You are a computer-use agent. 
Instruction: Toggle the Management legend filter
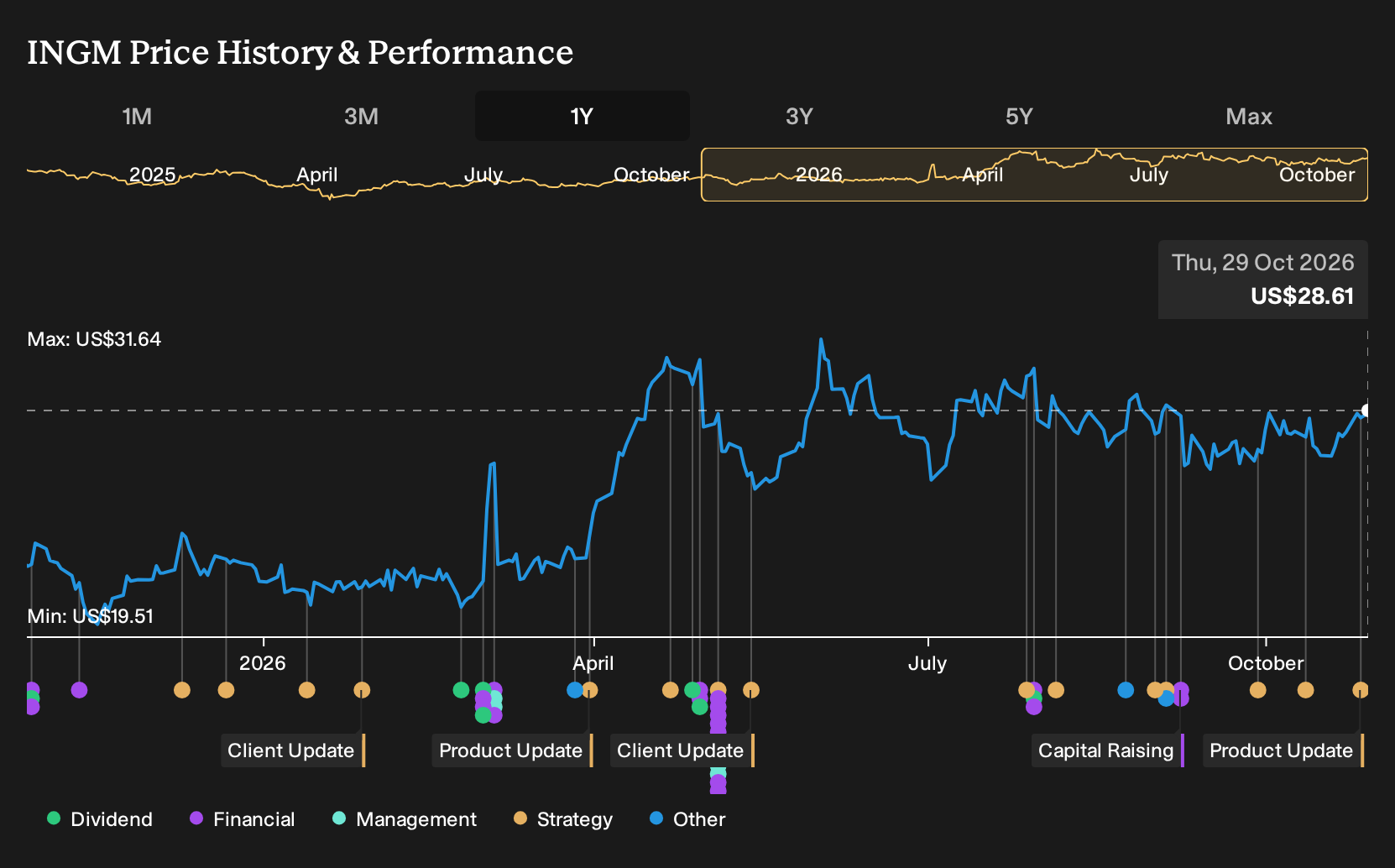(x=405, y=819)
